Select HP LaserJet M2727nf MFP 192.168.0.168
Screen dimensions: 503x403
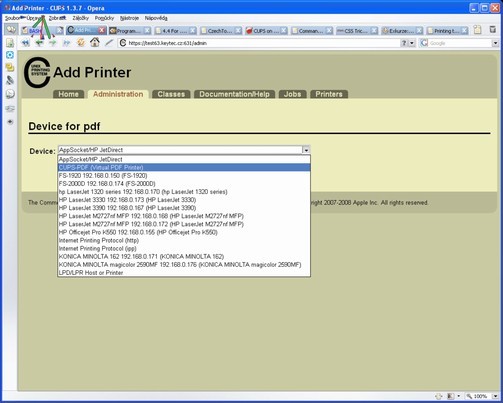(x=184, y=216)
